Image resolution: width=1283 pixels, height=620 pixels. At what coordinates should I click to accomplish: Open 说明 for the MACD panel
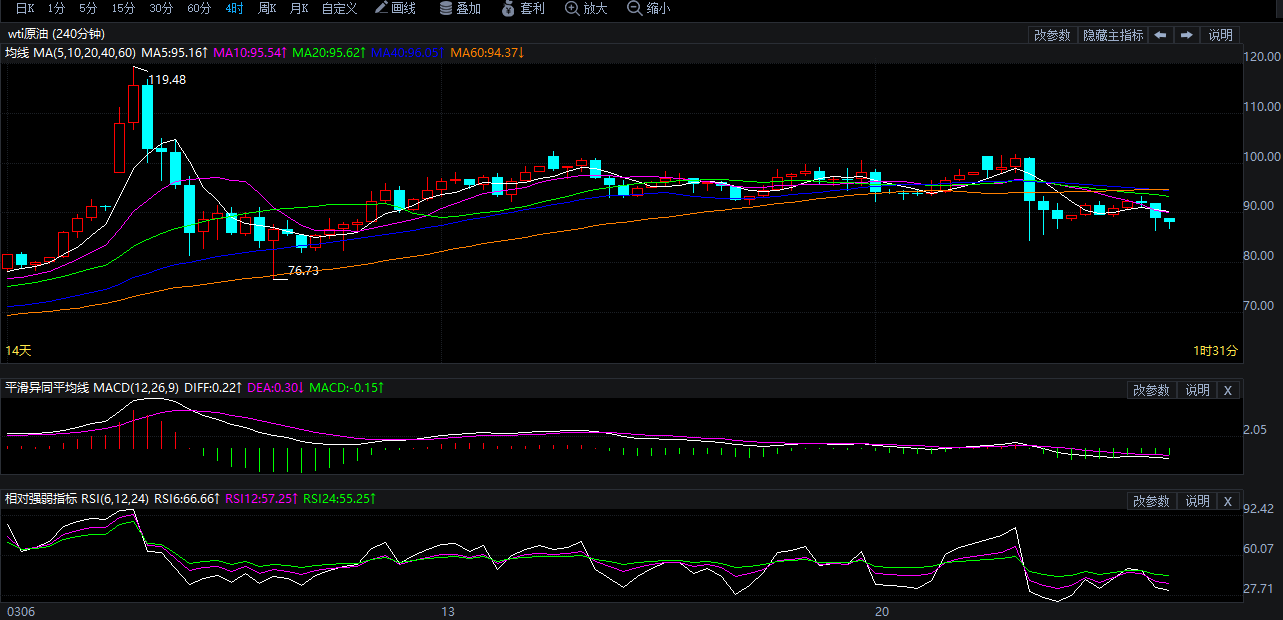click(1197, 390)
